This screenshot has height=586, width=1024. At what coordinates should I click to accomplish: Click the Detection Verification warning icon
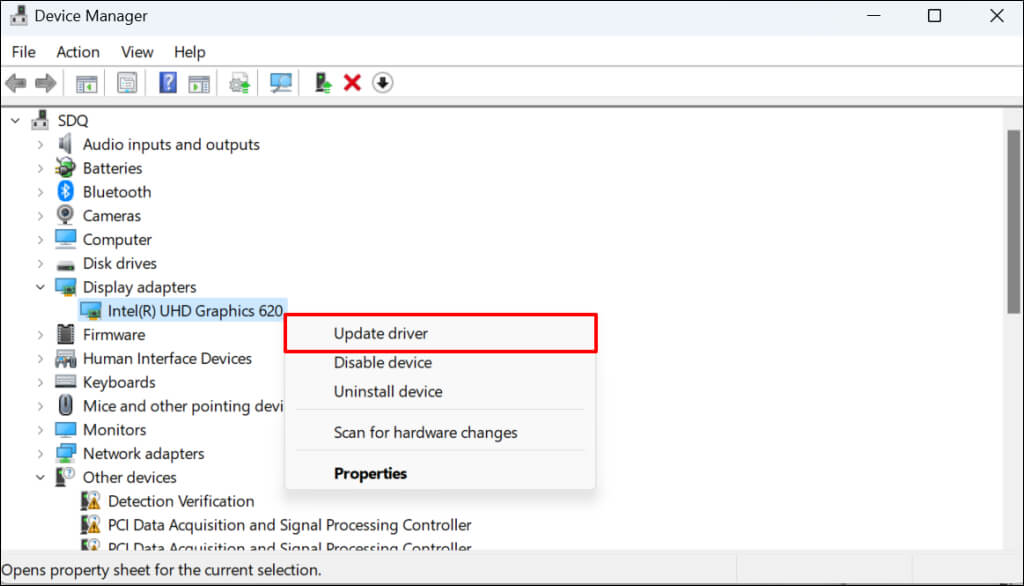pyautogui.click(x=91, y=501)
